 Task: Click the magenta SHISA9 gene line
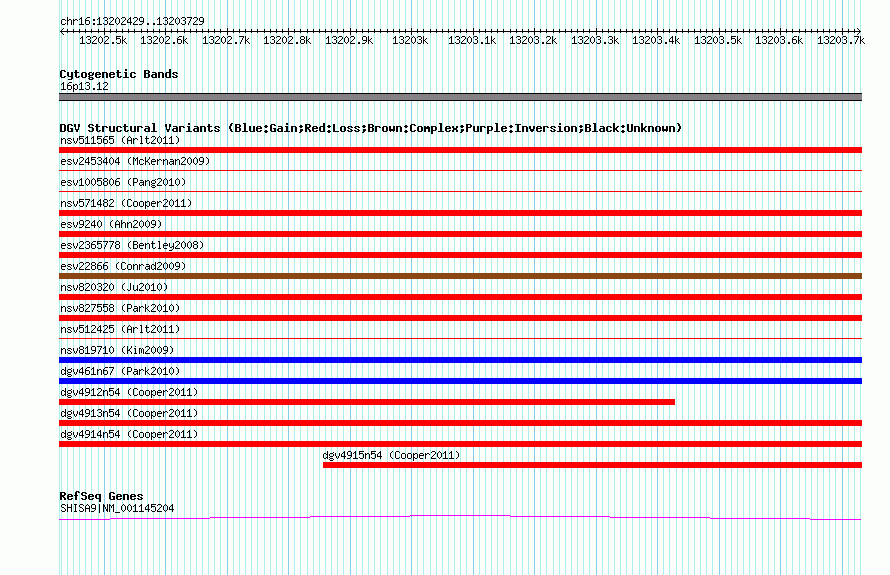click(x=460, y=517)
